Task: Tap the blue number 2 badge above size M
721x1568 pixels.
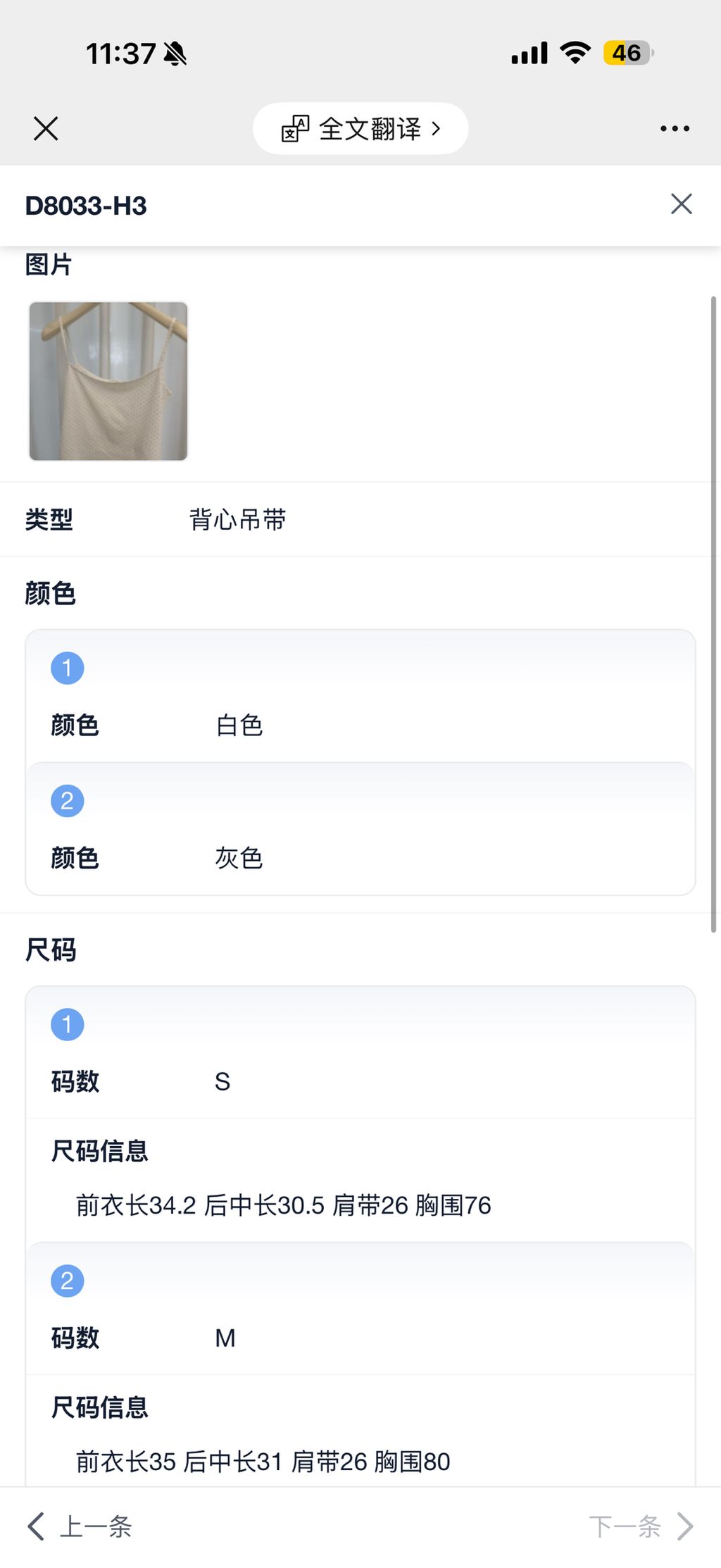Action: click(68, 1281)
